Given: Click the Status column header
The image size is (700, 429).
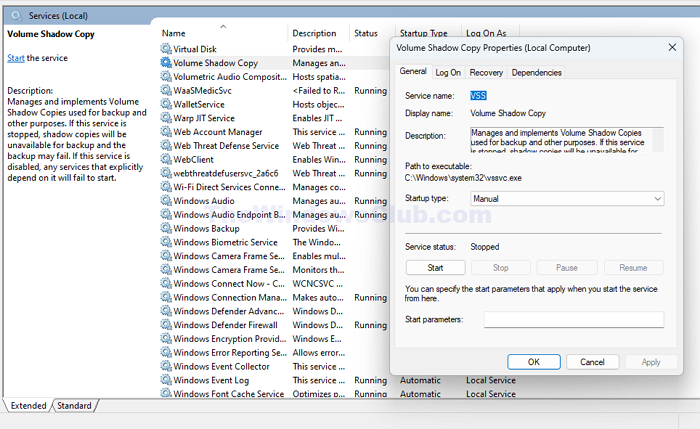Looking at the screenshot, I should (366, 33).
